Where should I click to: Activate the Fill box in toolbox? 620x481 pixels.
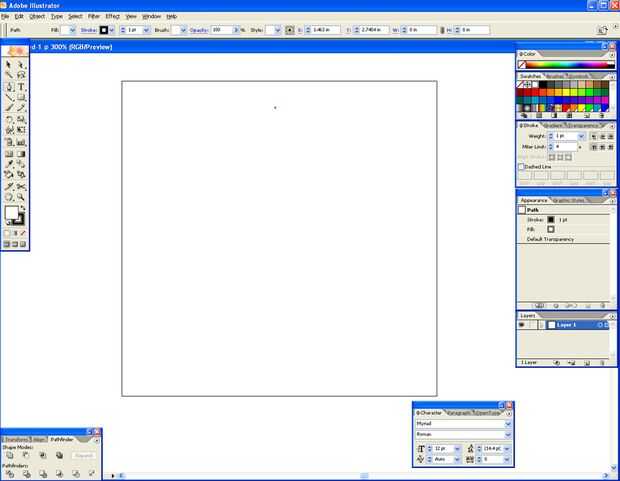[11, 212]
